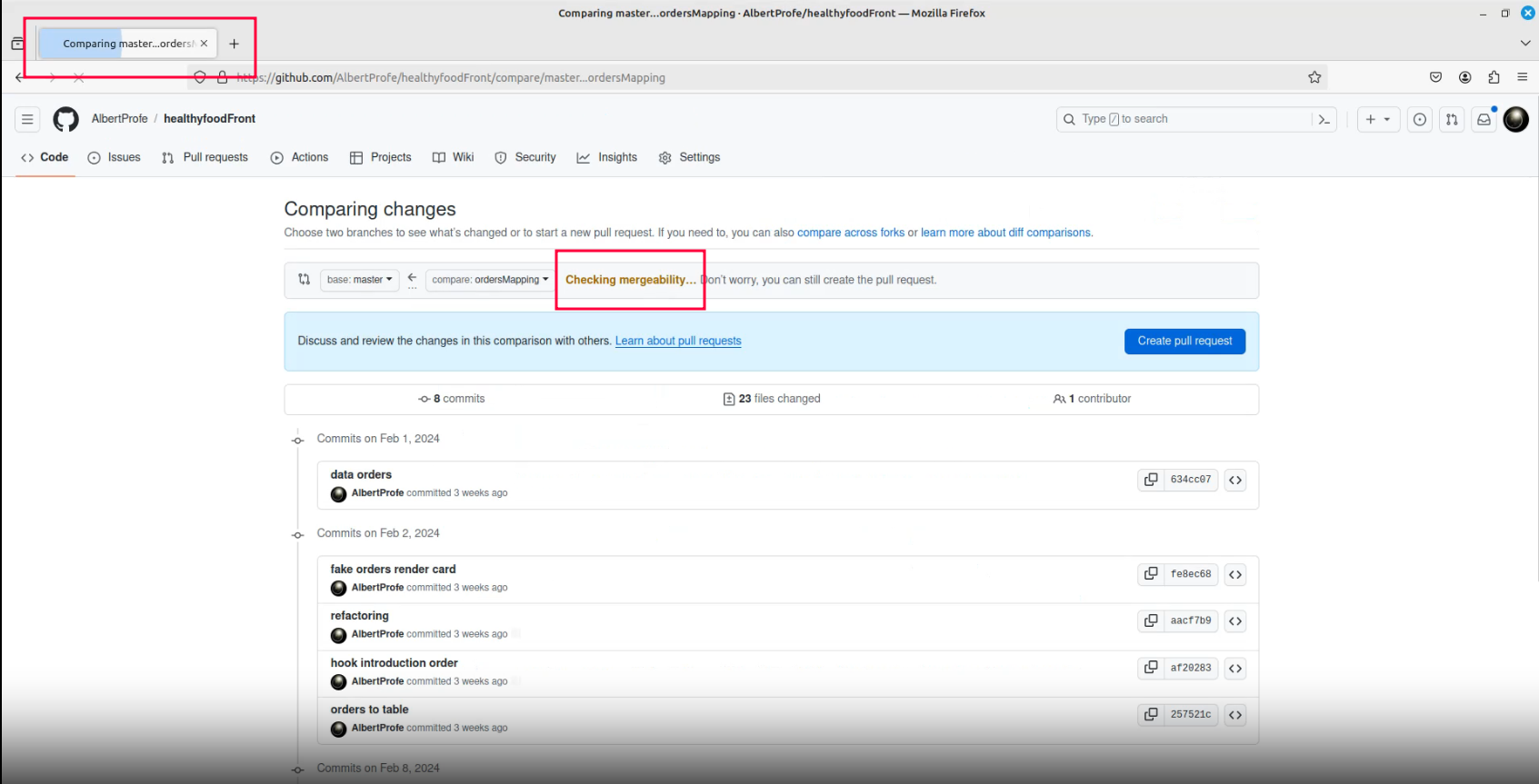1539x784 pixels.
Task: Copy full SHA for commit af20283
Action: coord(1151,668)
